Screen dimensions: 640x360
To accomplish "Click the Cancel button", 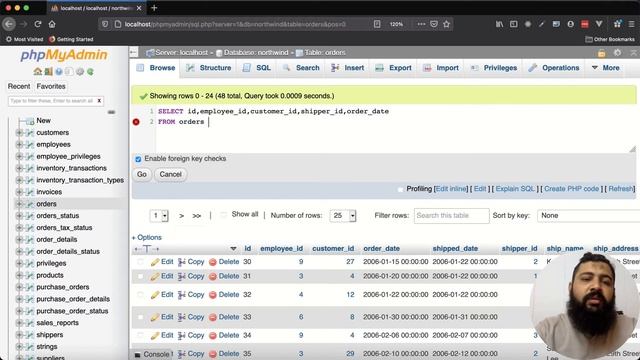I will (171, 174).
